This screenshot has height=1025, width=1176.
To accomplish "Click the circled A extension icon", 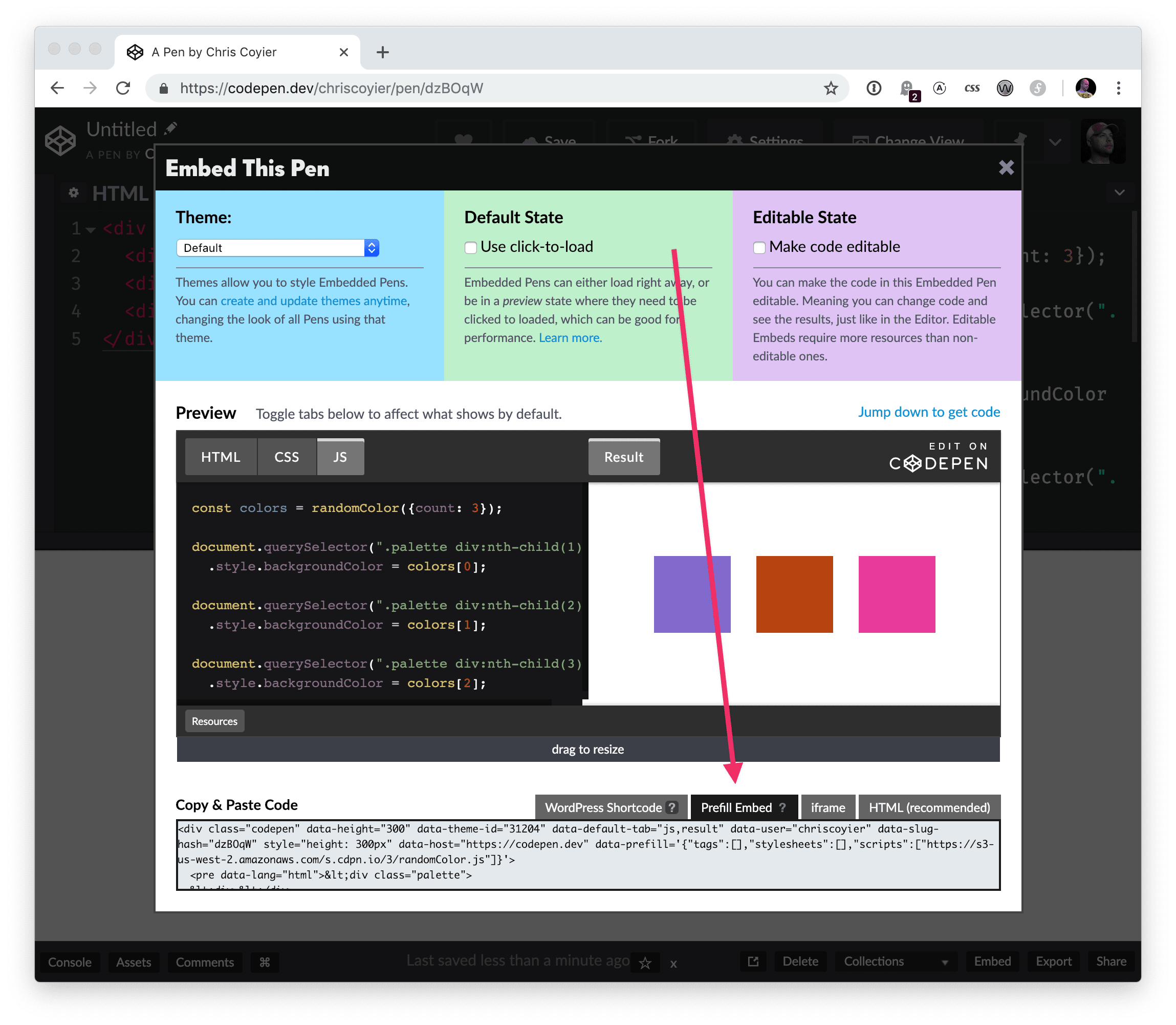I will point(939,88).
